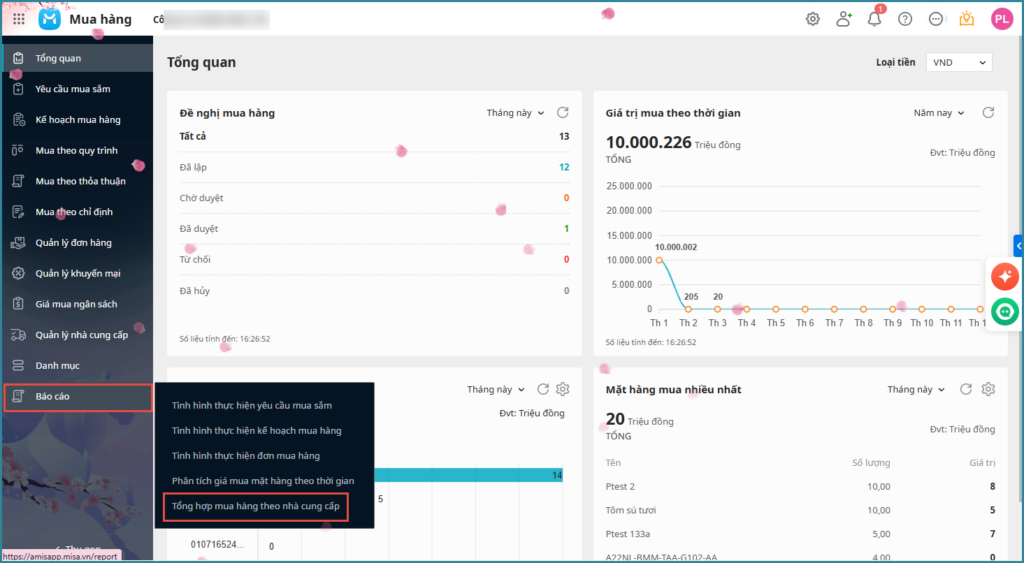Refresh Giá trị mua theo thời gian chart

(x=988, y=112)
